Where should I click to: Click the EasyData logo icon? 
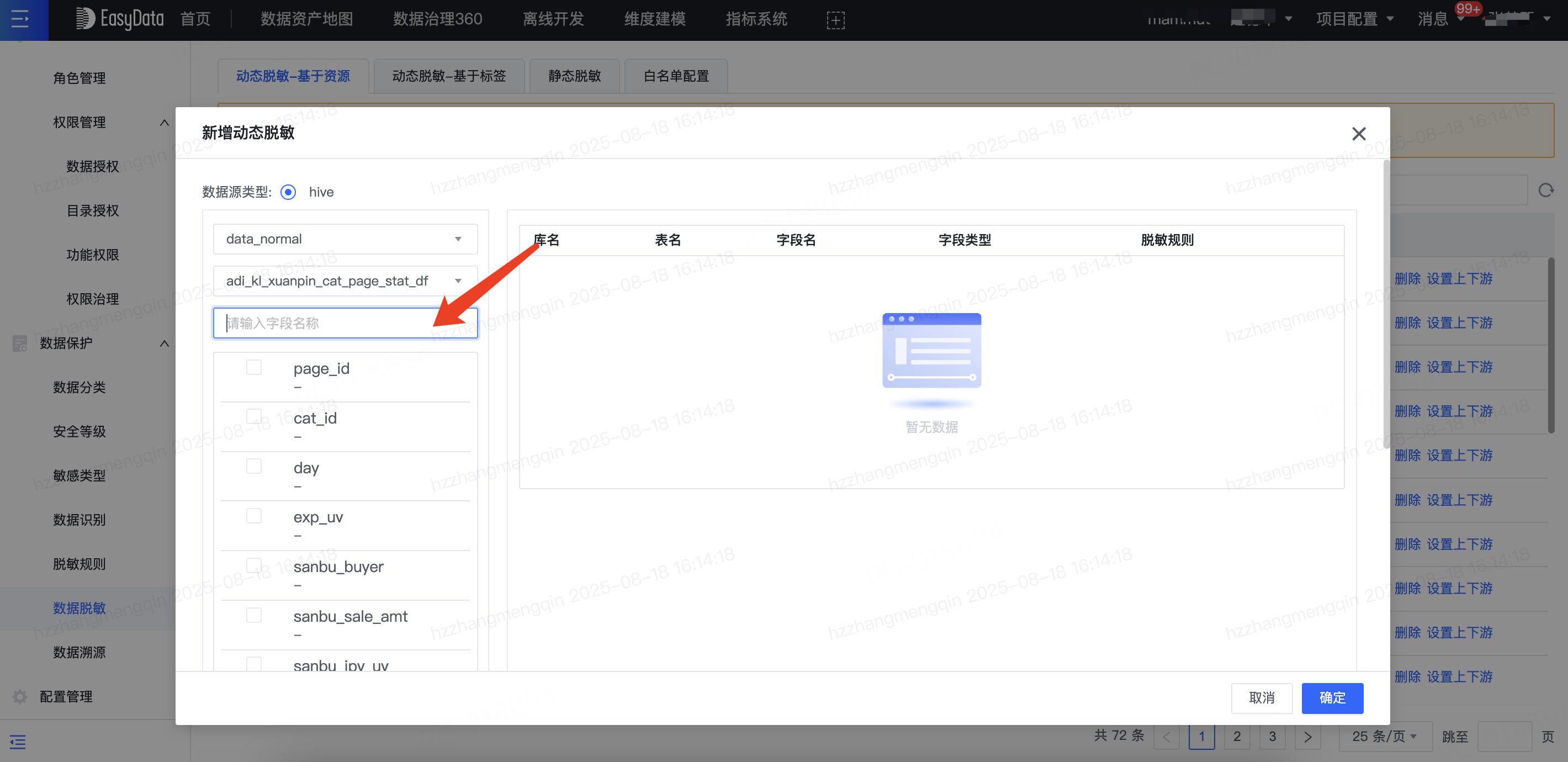click(x=84, y=19)
